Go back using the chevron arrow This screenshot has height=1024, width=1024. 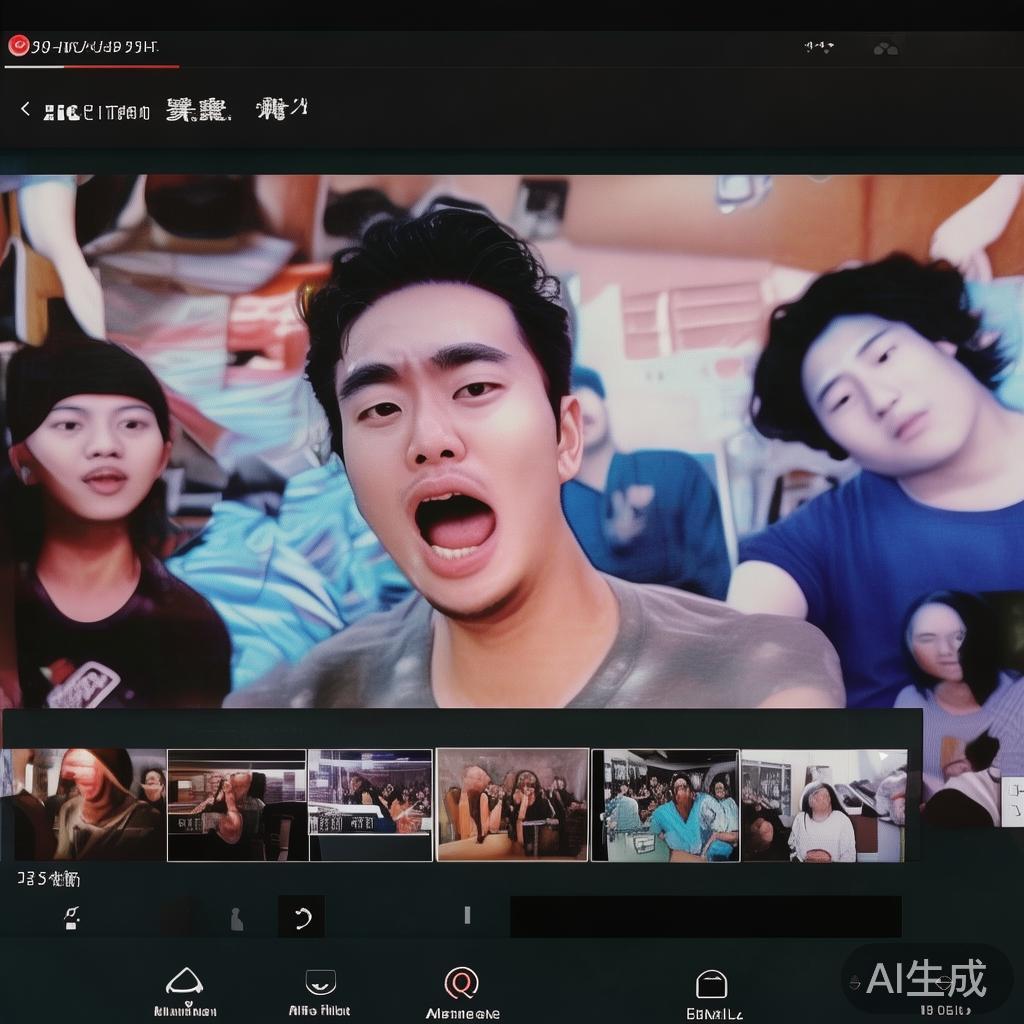pos(24,110)
